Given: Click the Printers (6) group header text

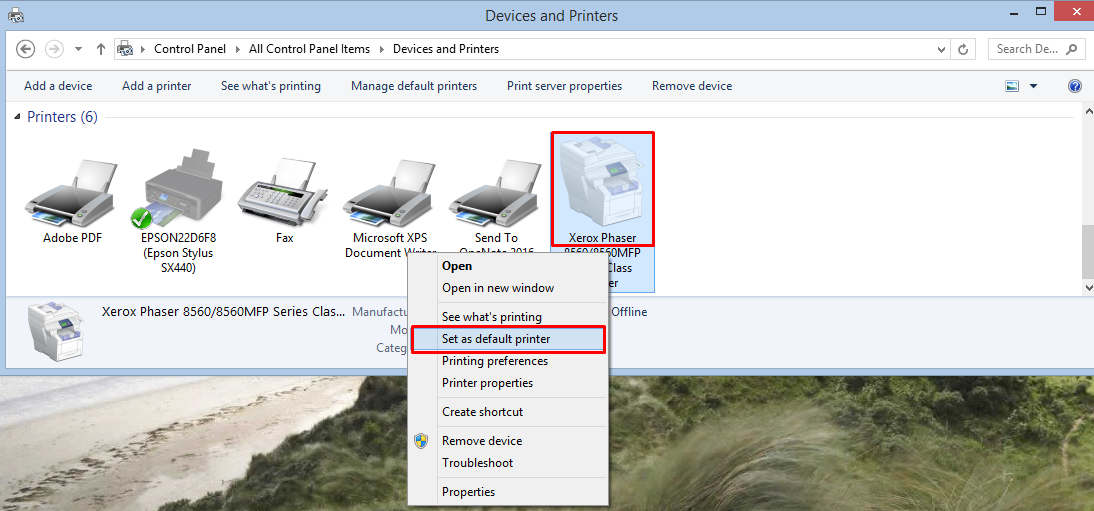Looking at the screenshot, I should (x=62, y=117).
